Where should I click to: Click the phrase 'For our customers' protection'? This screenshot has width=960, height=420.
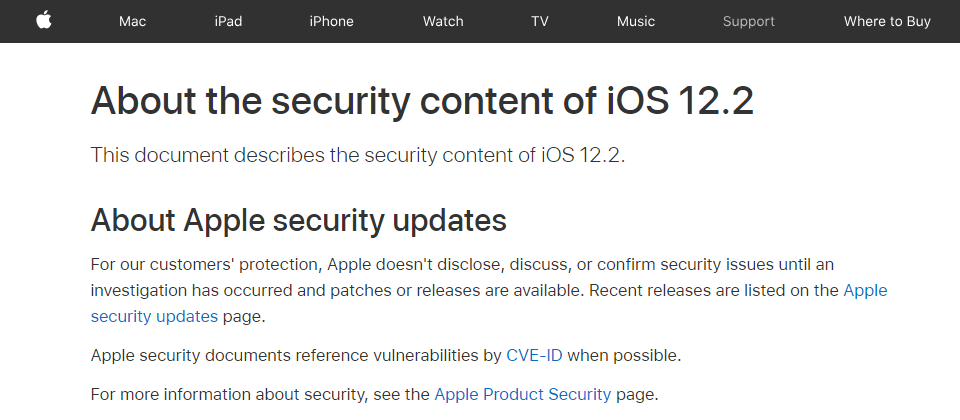[206, 264]
